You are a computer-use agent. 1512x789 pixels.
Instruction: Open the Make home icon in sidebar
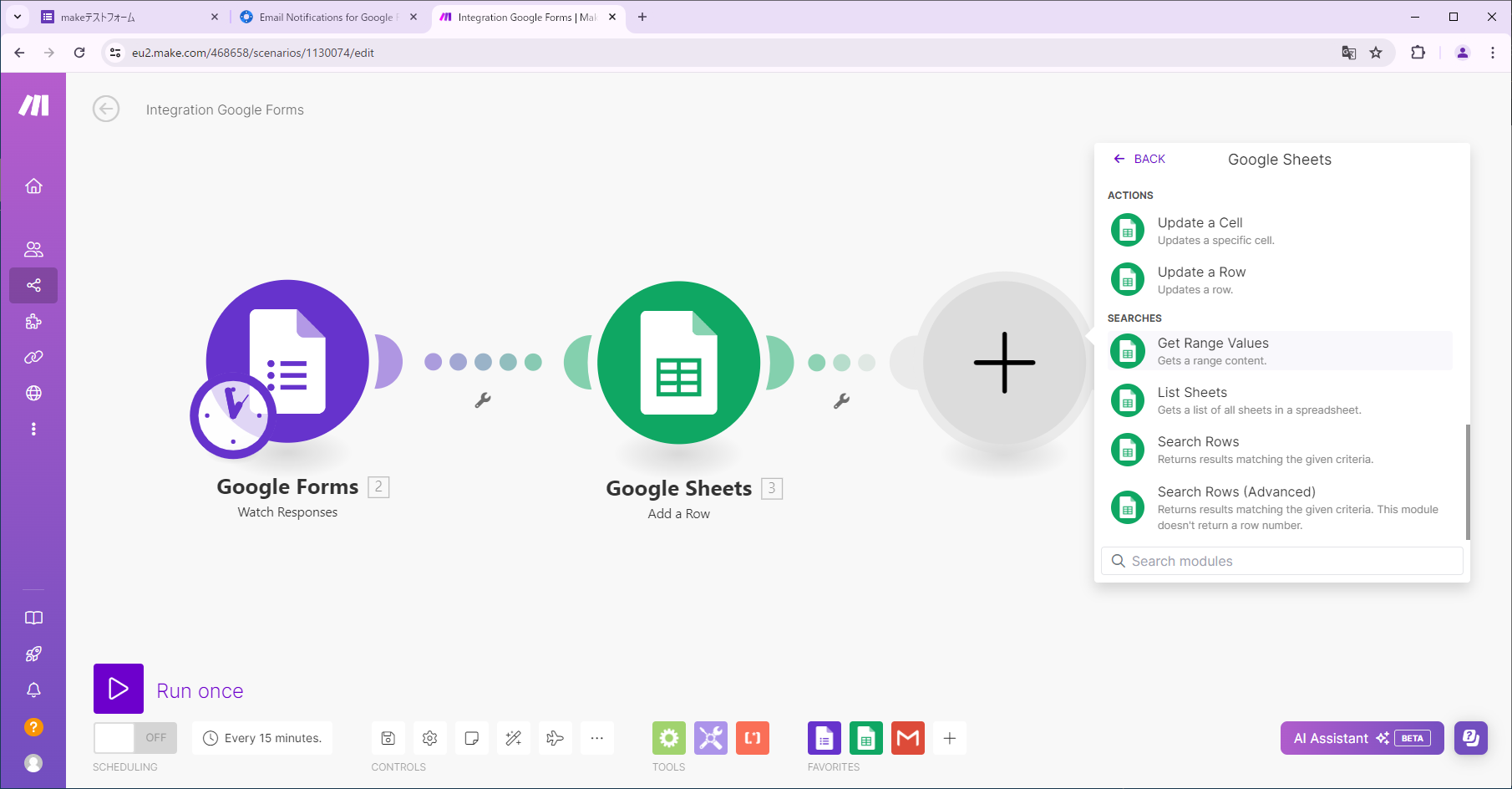pyautogui.click(x=33, y=186)
